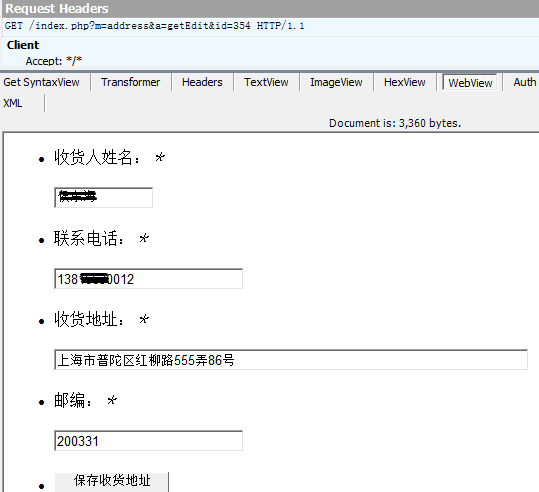Click the 邮编 label
Viewport: 539px width, 492px height.
click(73, 400)
